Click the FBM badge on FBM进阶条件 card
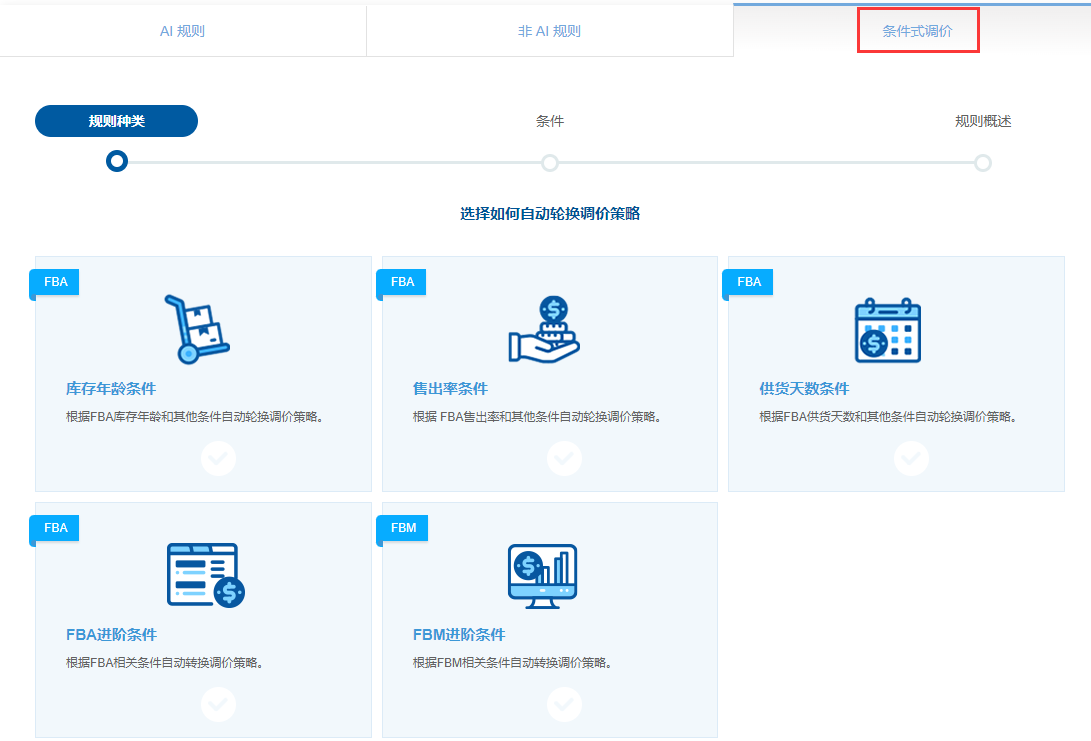1091x741 pixels. (403, 528)
